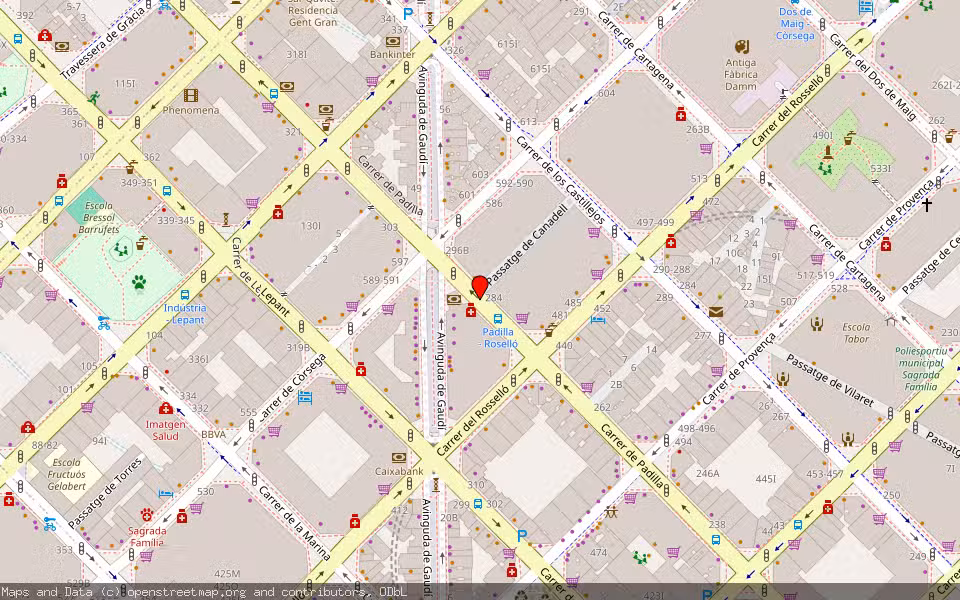
Task: Click the bicycle icon near Passatge de Torres
Action: (50, 524)
